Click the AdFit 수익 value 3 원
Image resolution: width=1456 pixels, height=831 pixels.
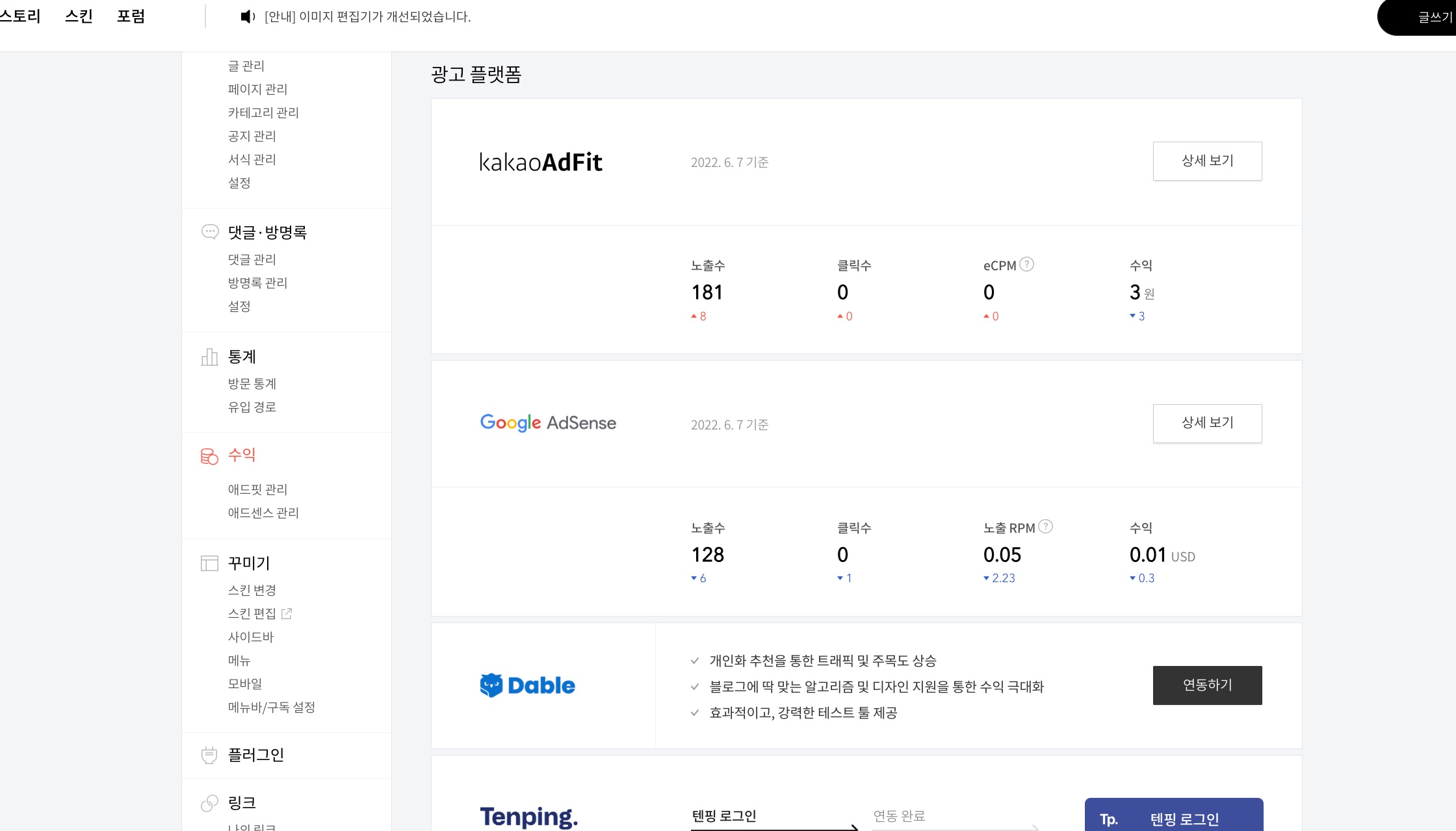(1142, 292)
